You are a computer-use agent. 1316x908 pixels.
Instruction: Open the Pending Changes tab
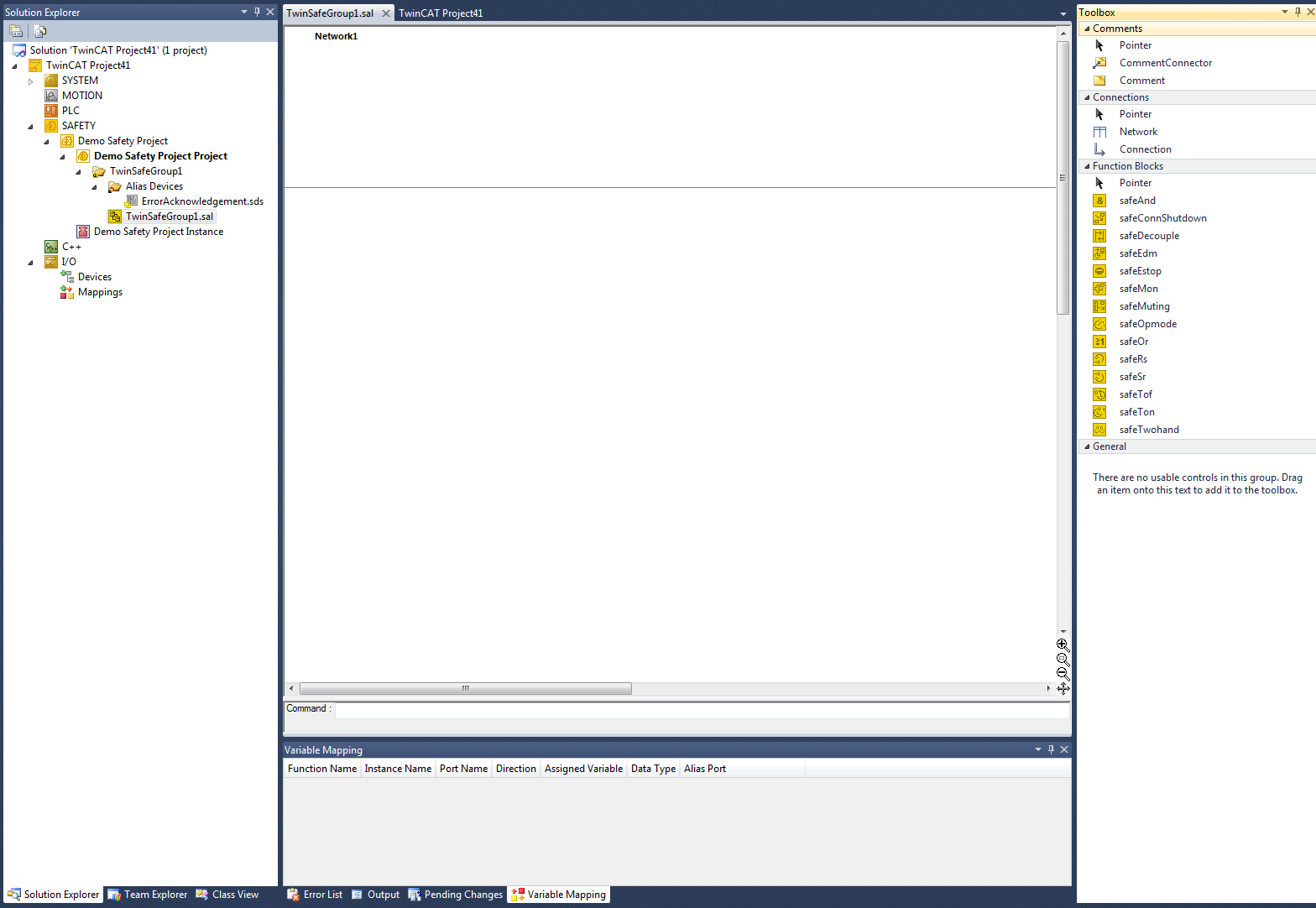(456, 895)
